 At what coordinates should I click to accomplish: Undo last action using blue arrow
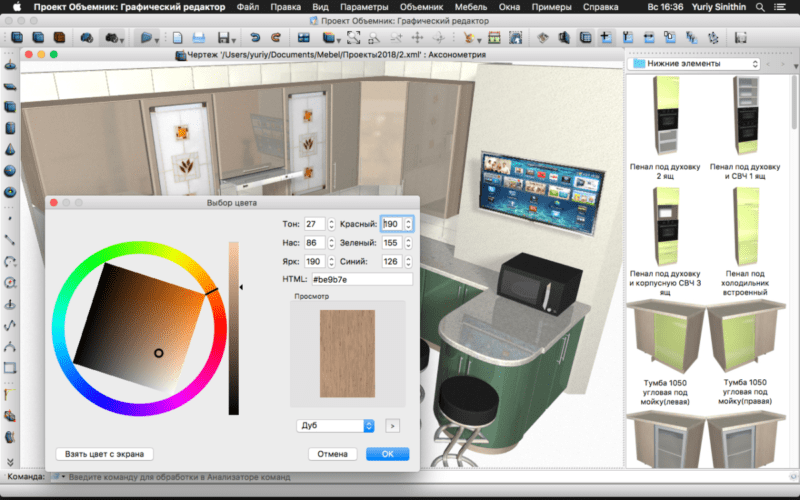point(255,38)
